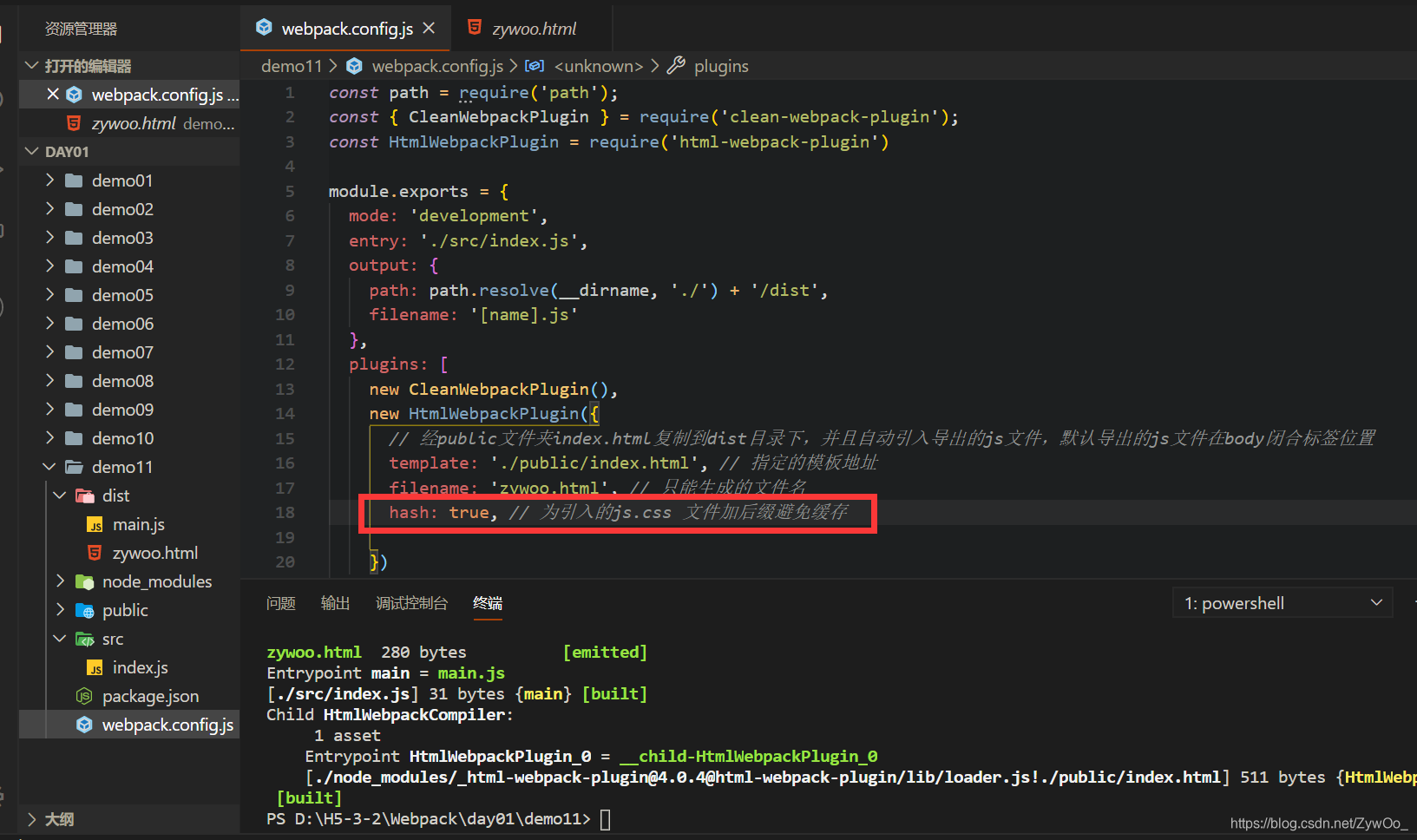
Task: Click the demo10 folder icon
Action: pyautogui.click(x=75, y=438)
